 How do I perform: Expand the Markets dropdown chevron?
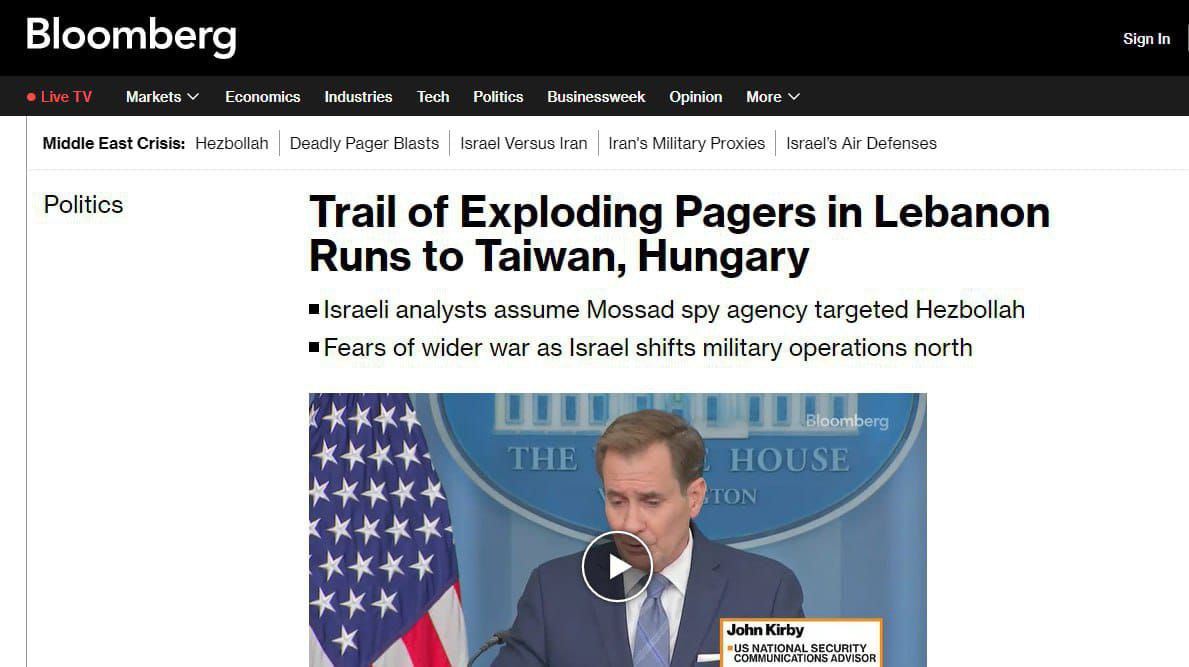193,97
